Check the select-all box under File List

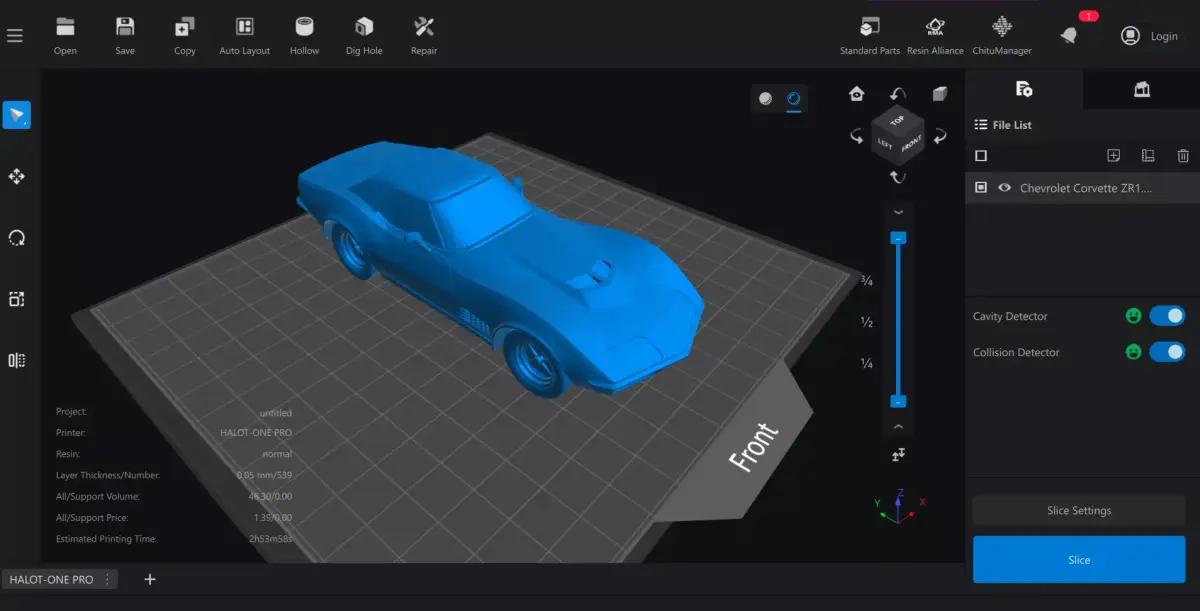(981, 156)
